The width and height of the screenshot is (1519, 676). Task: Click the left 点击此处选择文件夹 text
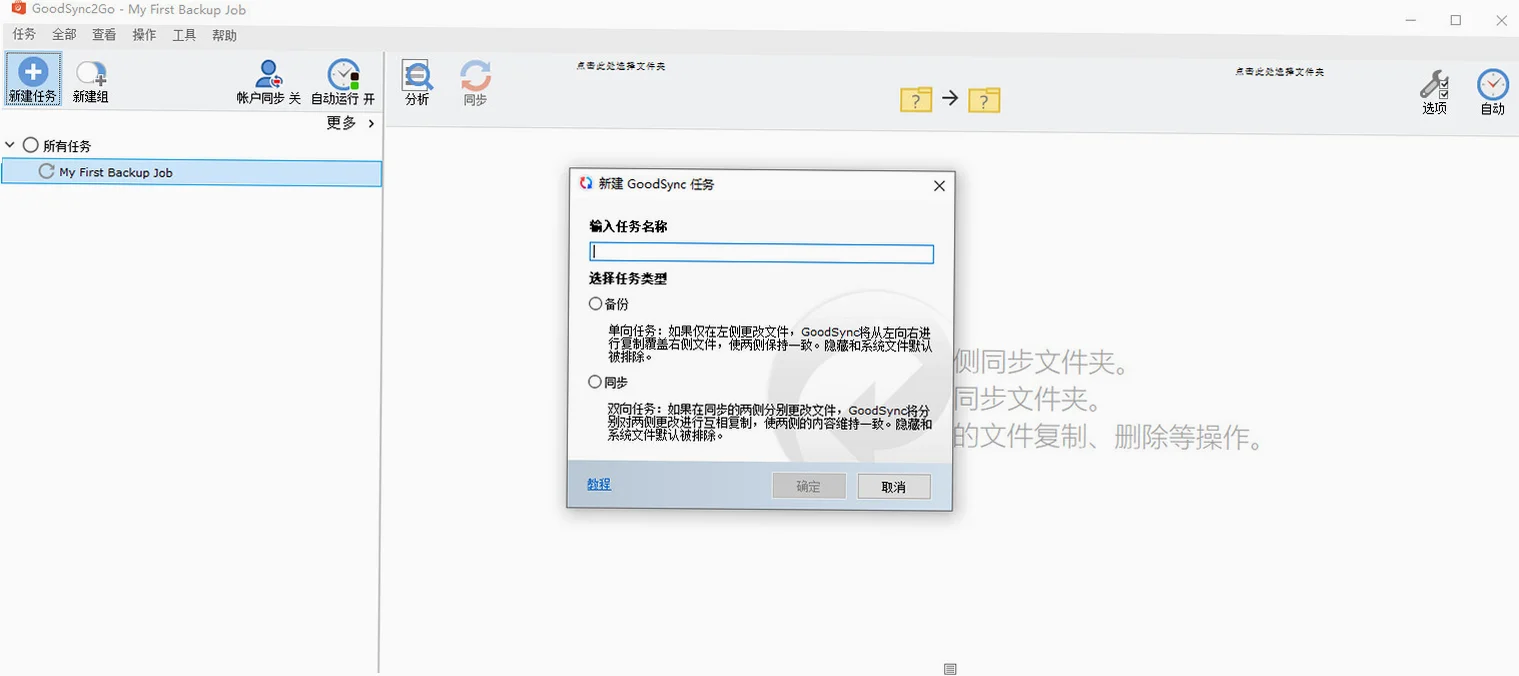pos(621,66)
